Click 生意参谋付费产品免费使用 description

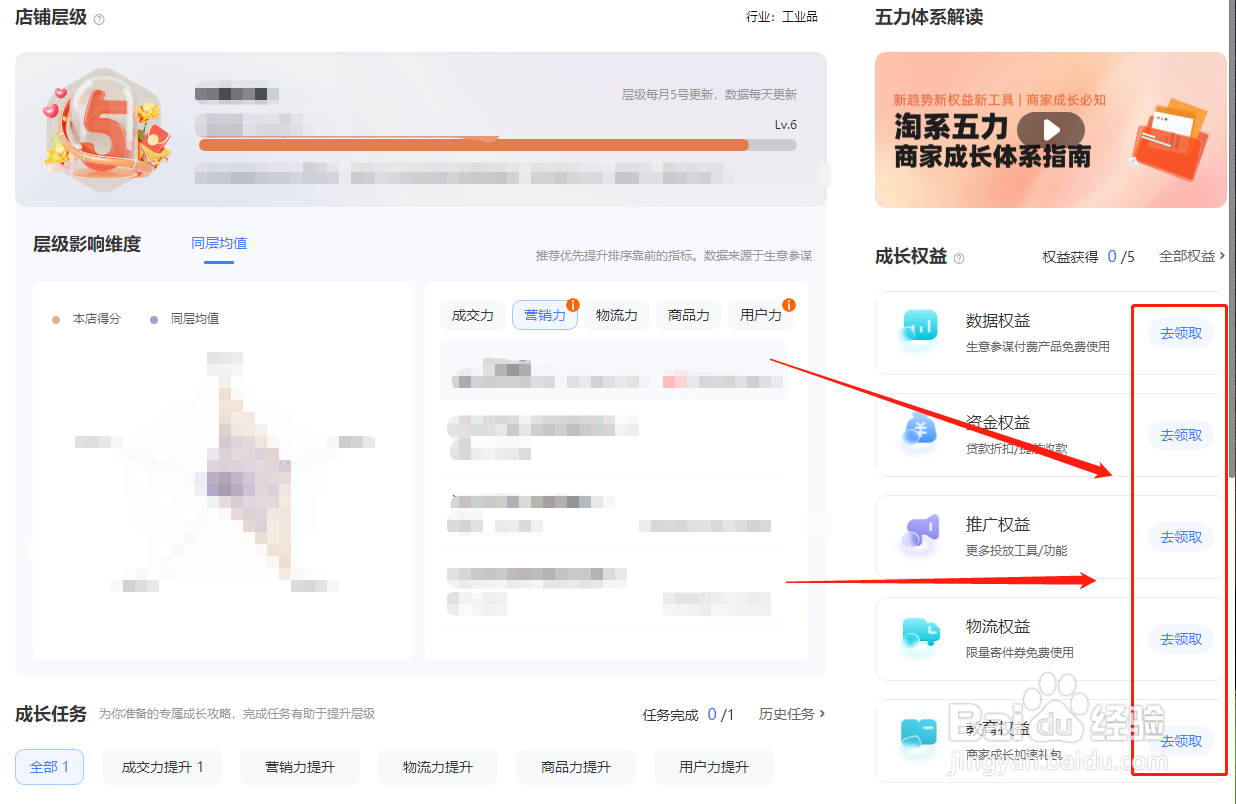click(1038, 347)
